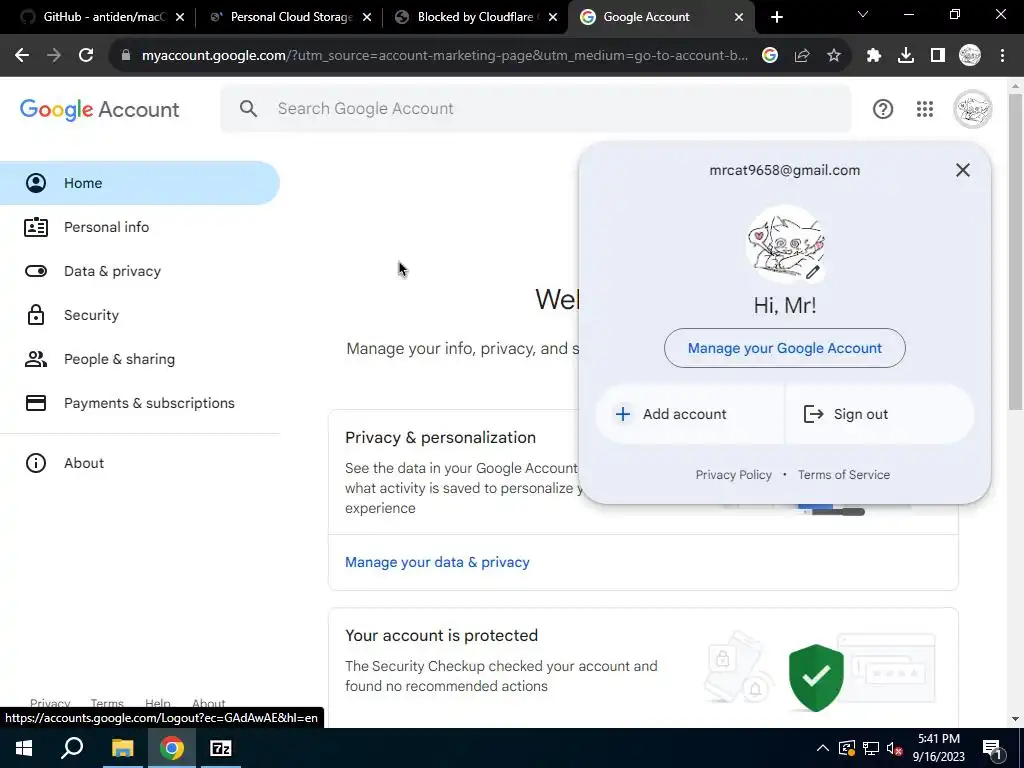Open the Chrome extensions puzzle icon

point(874,56)
